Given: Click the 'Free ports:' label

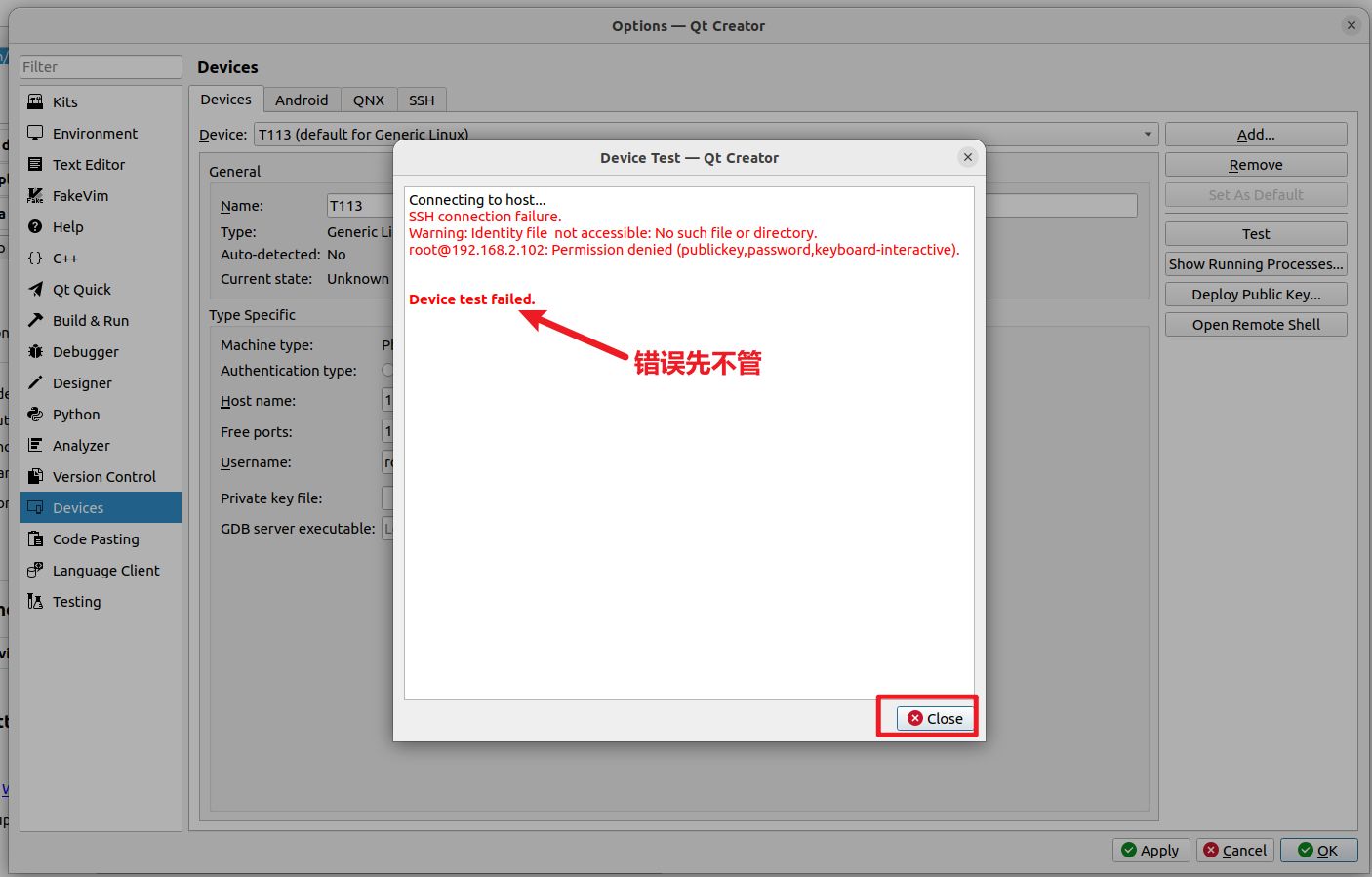Looking at the screenshot, I should [257, 432].
